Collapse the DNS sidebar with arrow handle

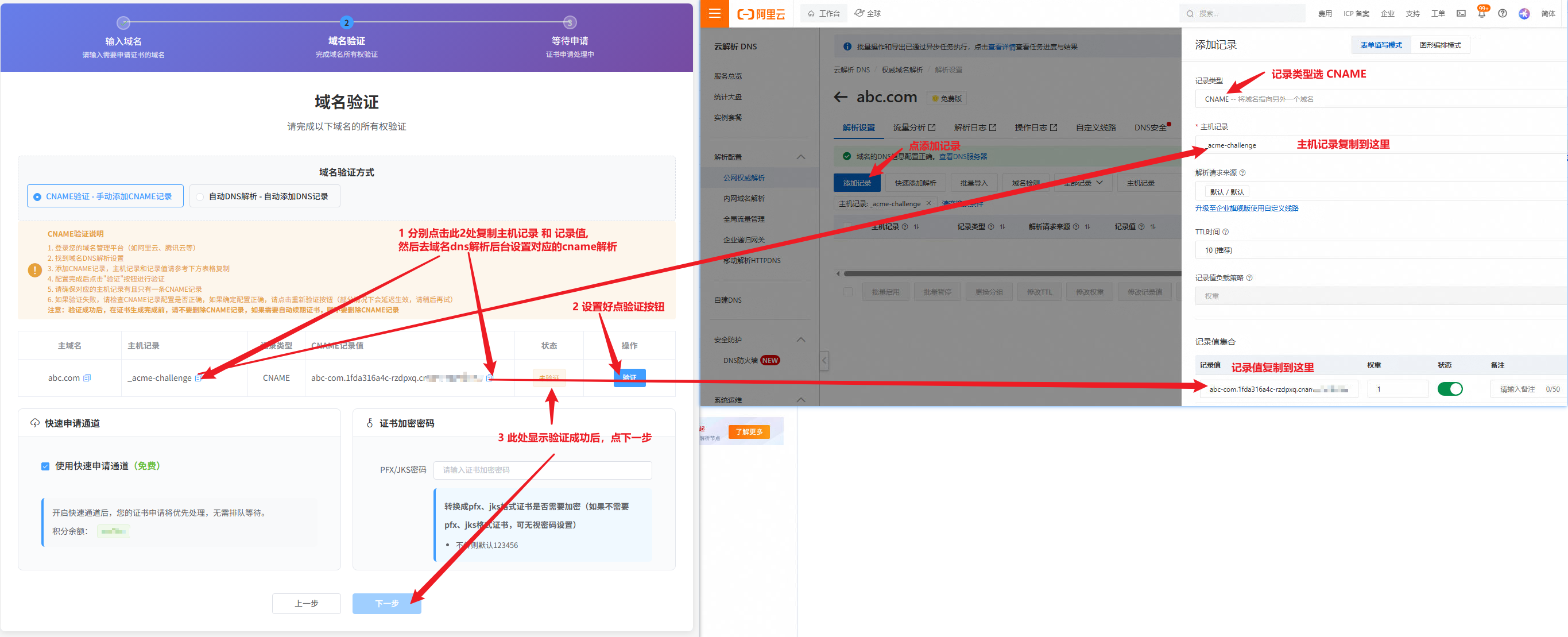[x=824, y=361]
